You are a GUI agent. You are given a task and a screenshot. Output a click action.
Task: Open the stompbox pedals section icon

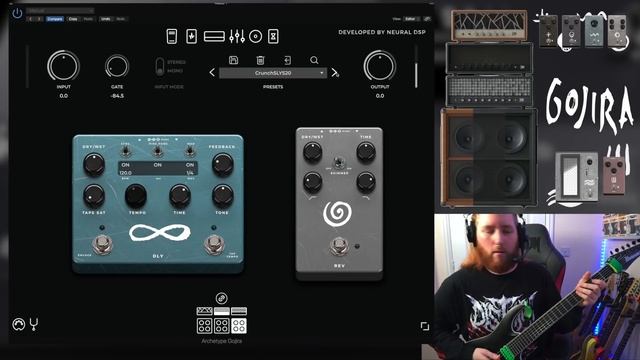tap(172, 36)
